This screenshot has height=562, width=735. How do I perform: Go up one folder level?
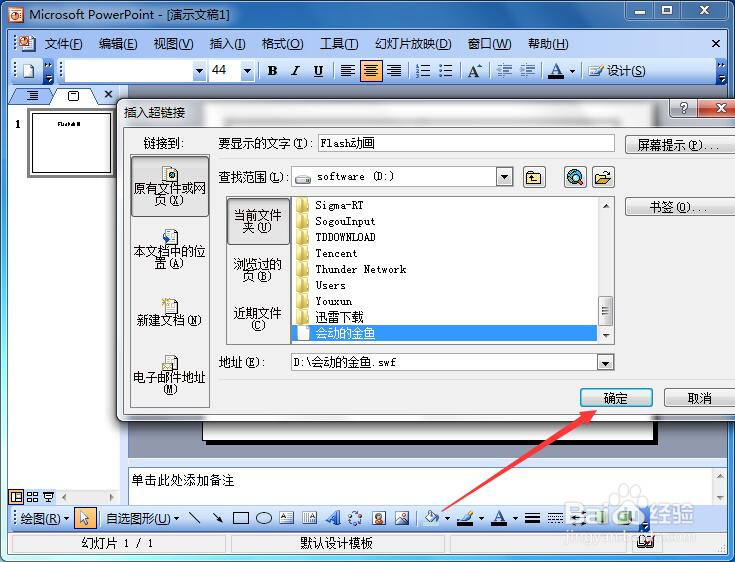(533, 178)
